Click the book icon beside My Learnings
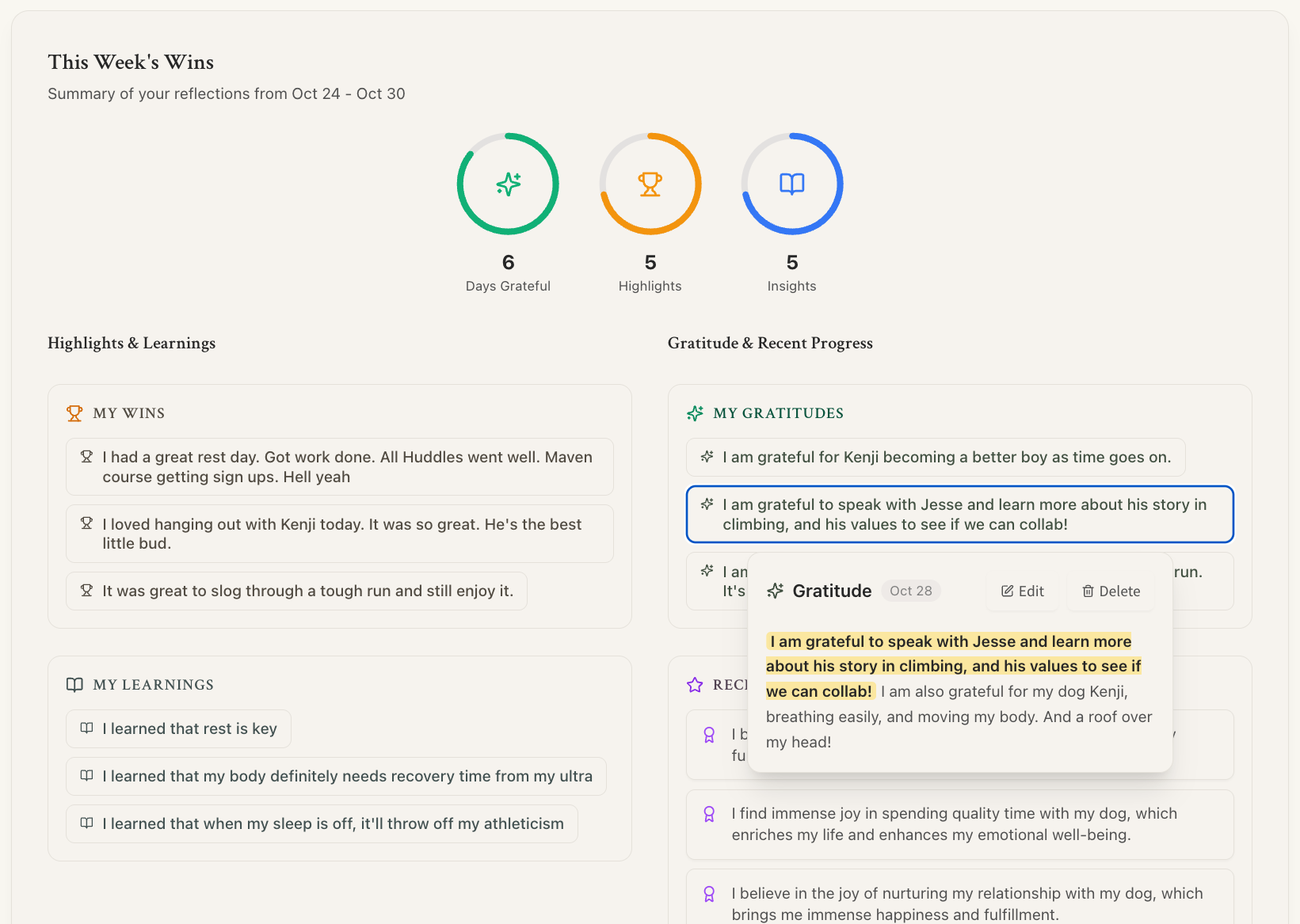Image resolution: width=1300 pixels, height=924 pixels. pos(74,685)
